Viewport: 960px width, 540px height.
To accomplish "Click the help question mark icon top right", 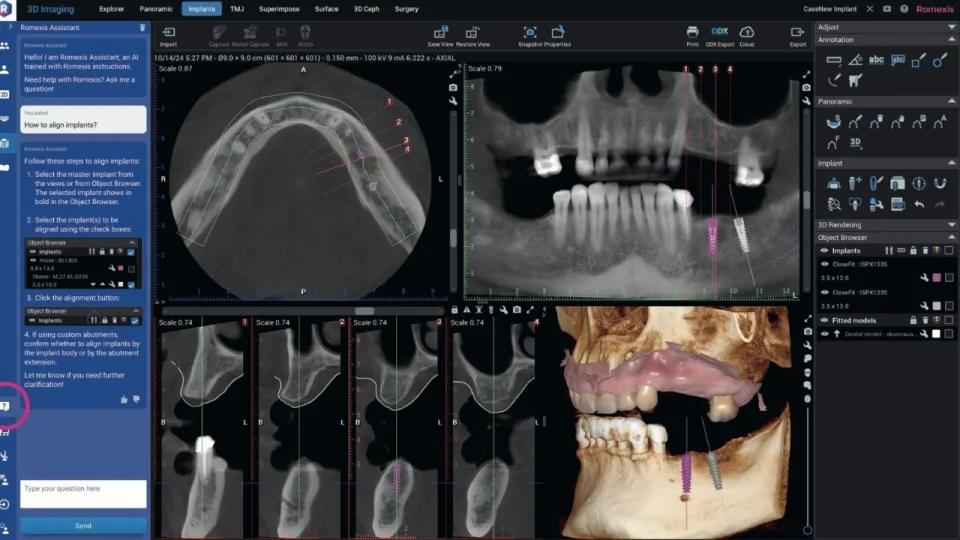I will tap(904, 9).
